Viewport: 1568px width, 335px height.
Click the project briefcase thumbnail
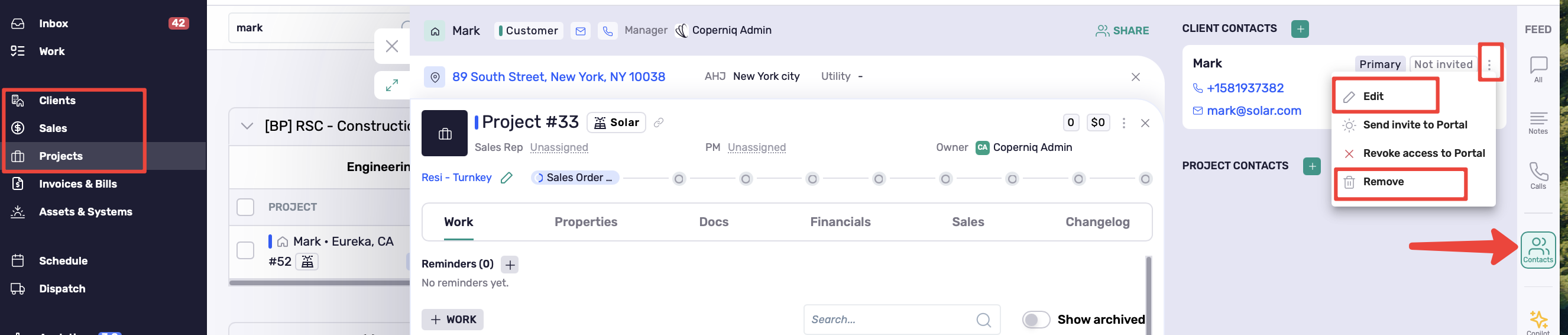click(445, 133)
